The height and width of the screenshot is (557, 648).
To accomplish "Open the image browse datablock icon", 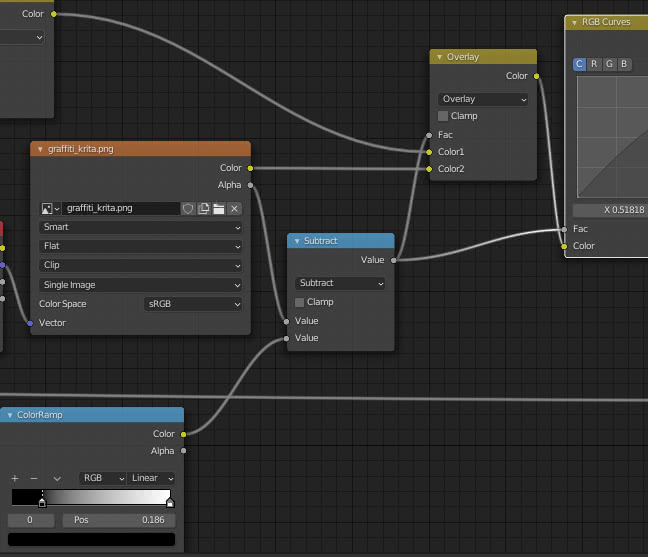I will [x=50, y=208].
